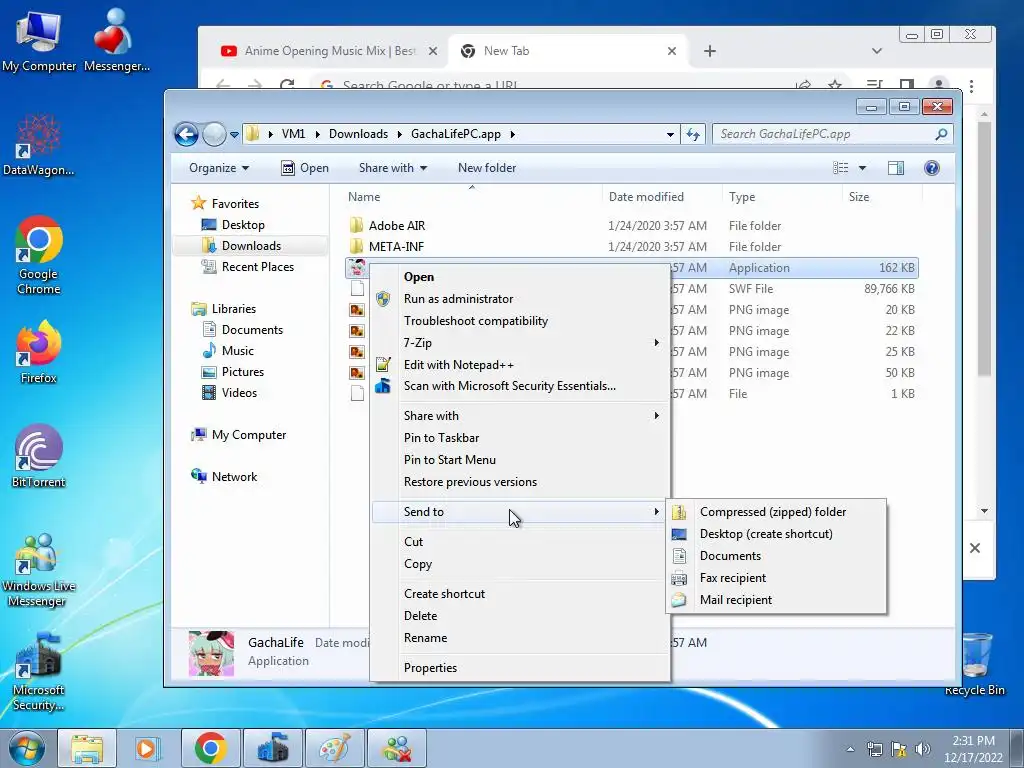
Task: Refresh the Explorer folder view
Action: (693, 135)
